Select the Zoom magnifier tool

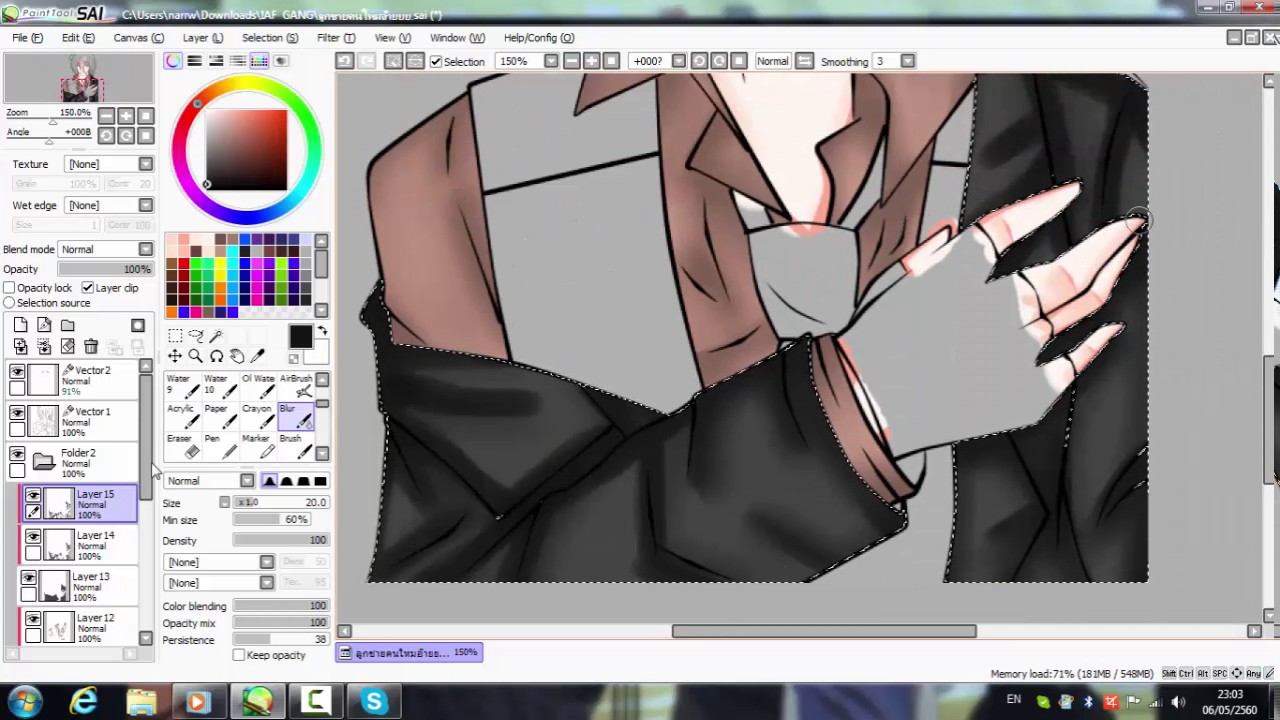tap(196, 356)
